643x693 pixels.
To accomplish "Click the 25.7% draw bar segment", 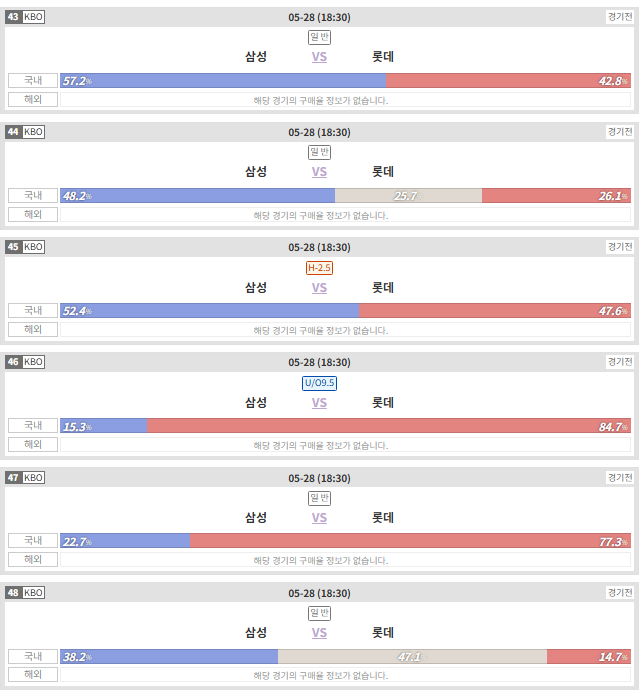I will (408, 196).
